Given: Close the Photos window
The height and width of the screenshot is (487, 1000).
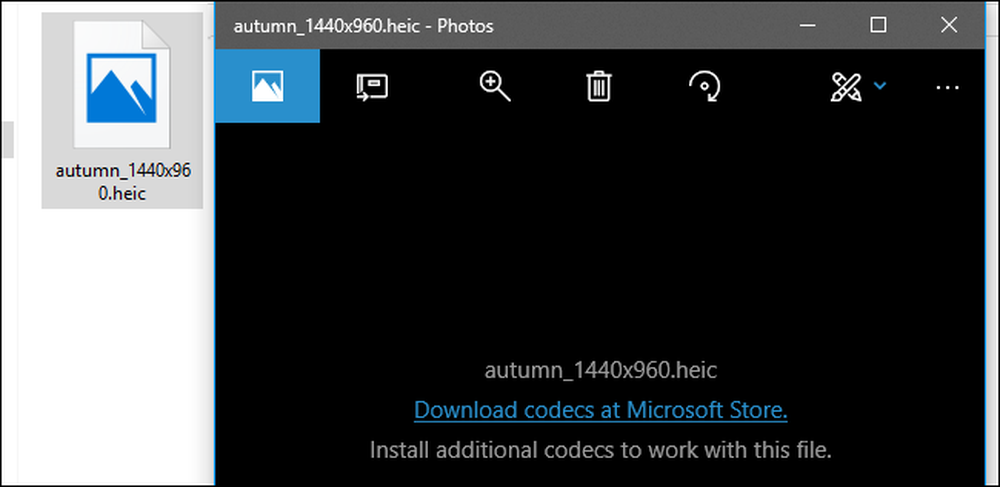Looking at the screenshot, I should [x=949, y=25].
